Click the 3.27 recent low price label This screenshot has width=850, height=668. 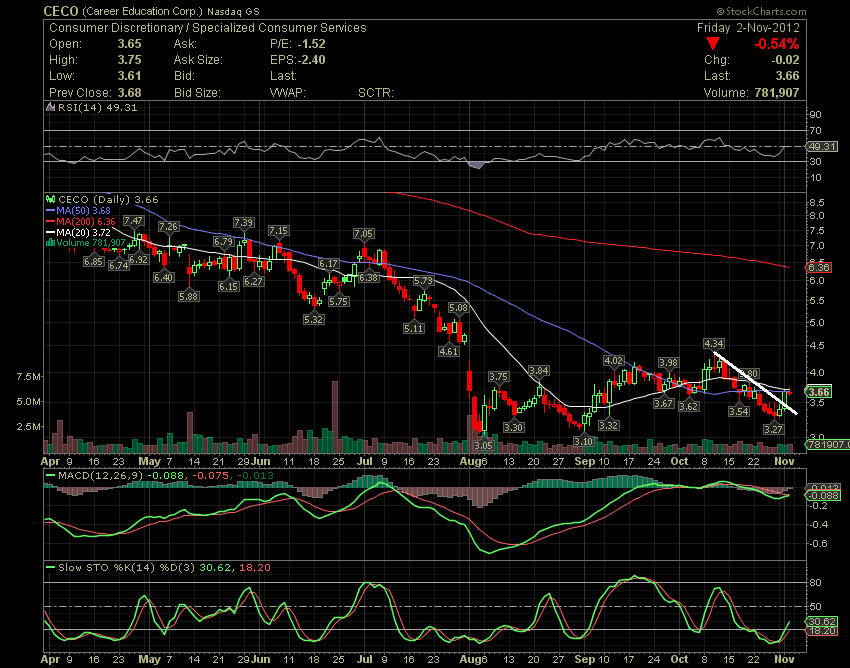pos(773,429)
